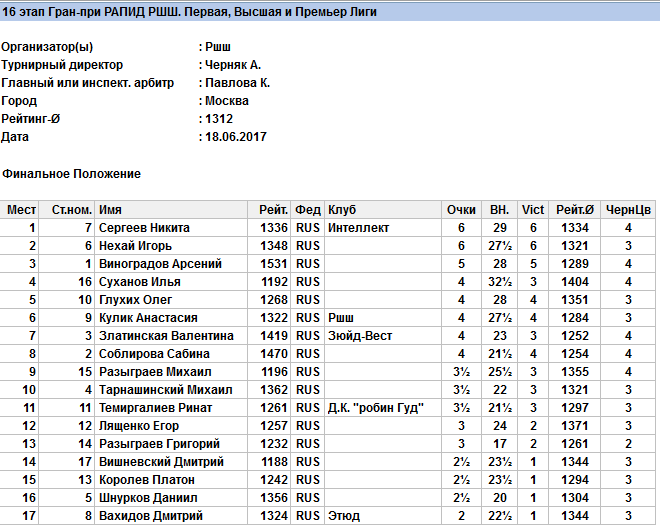Select the date '18.06.2017'
This screenshot has height=526, width=660.
(236, 137)
